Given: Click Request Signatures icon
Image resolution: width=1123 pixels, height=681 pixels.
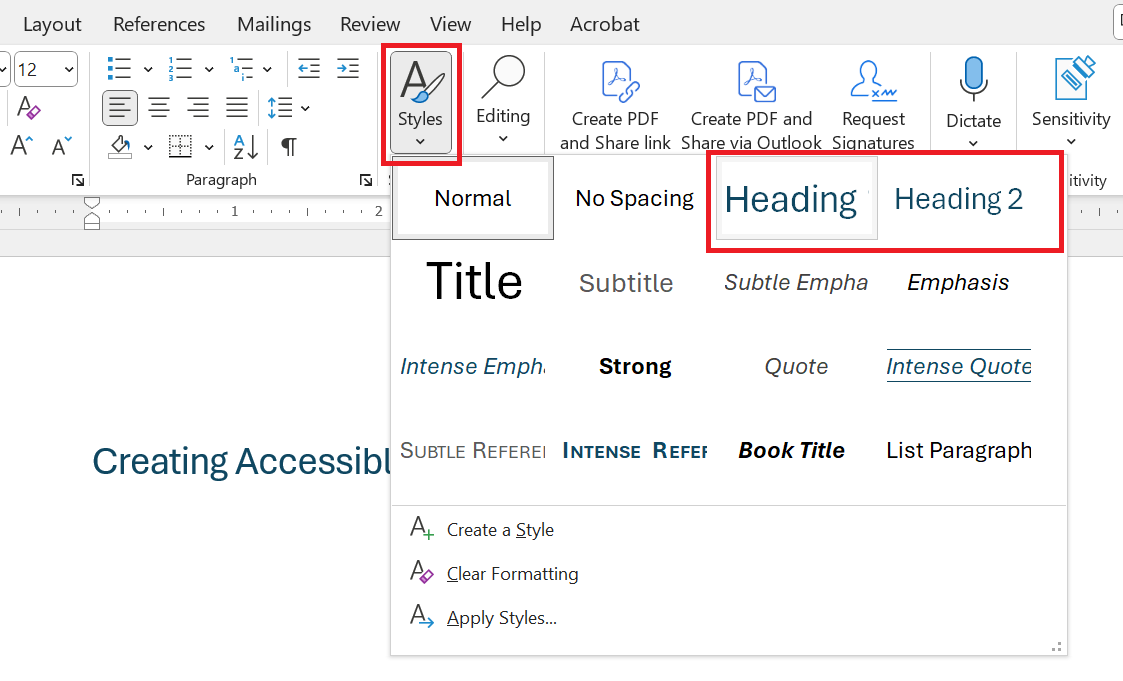Looking at the screenshot, I should tap(873, 79).
